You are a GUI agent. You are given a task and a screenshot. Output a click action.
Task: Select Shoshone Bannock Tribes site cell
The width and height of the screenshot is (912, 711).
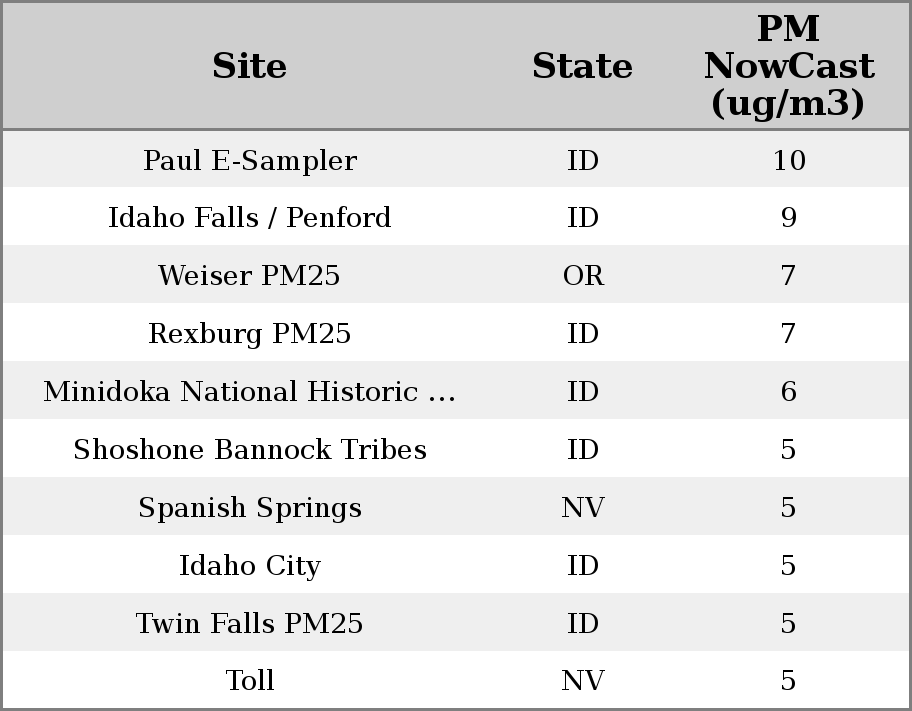pos(249,450)
